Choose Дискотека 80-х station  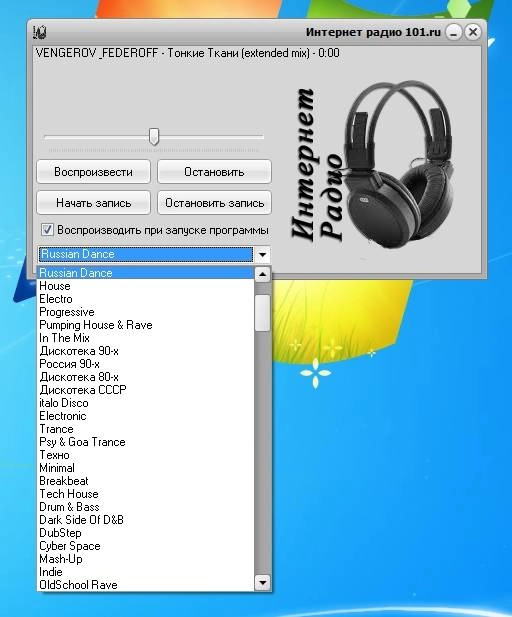click(x=146, y=377)
